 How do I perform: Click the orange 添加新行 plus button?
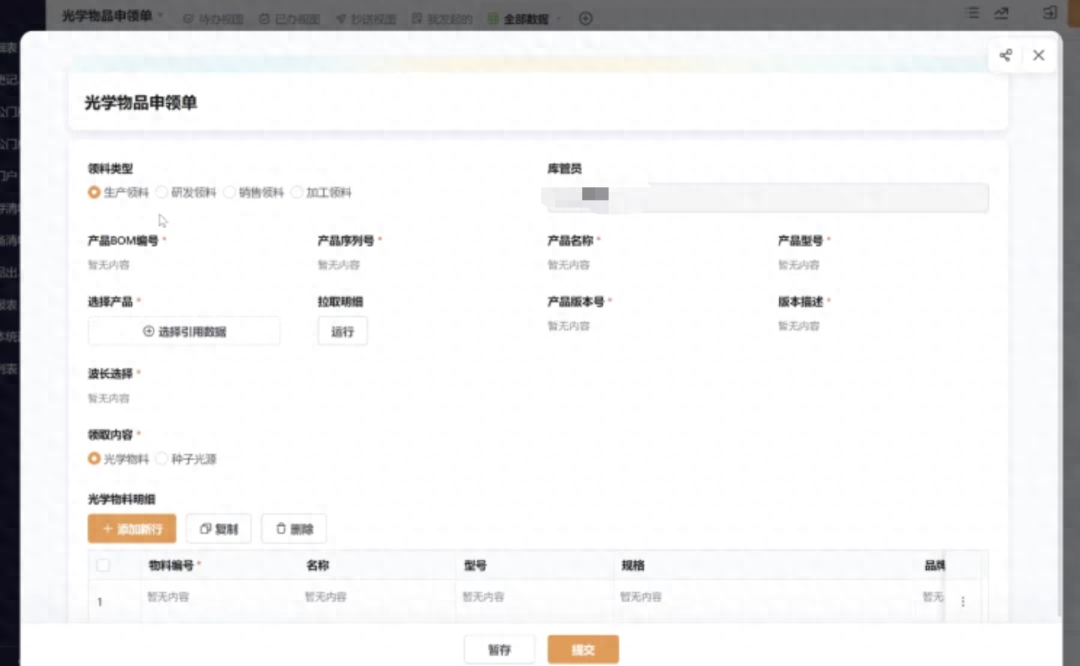pyautogui.click(x=131, y=528)
